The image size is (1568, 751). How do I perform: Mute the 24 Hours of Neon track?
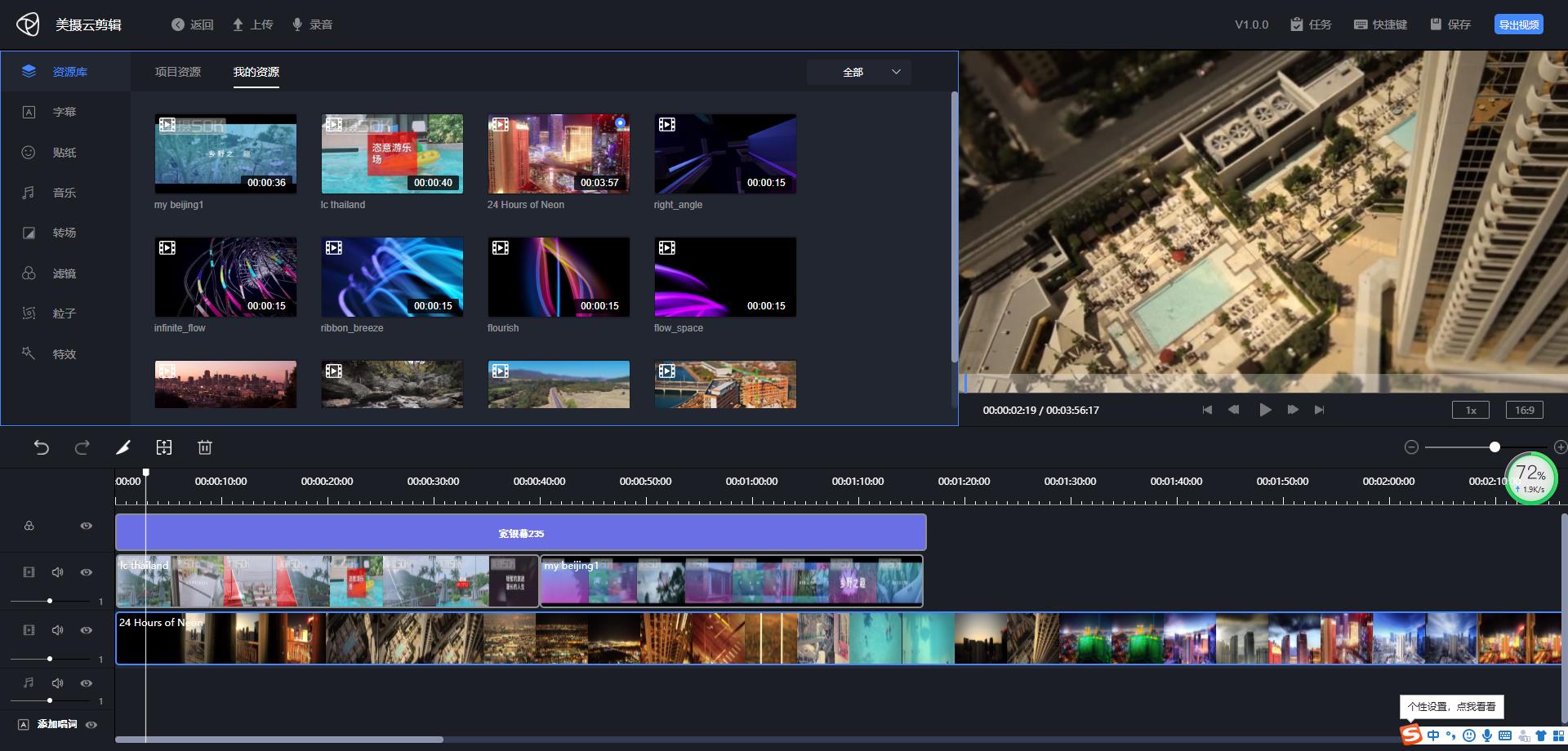click(x=57, y=630)
